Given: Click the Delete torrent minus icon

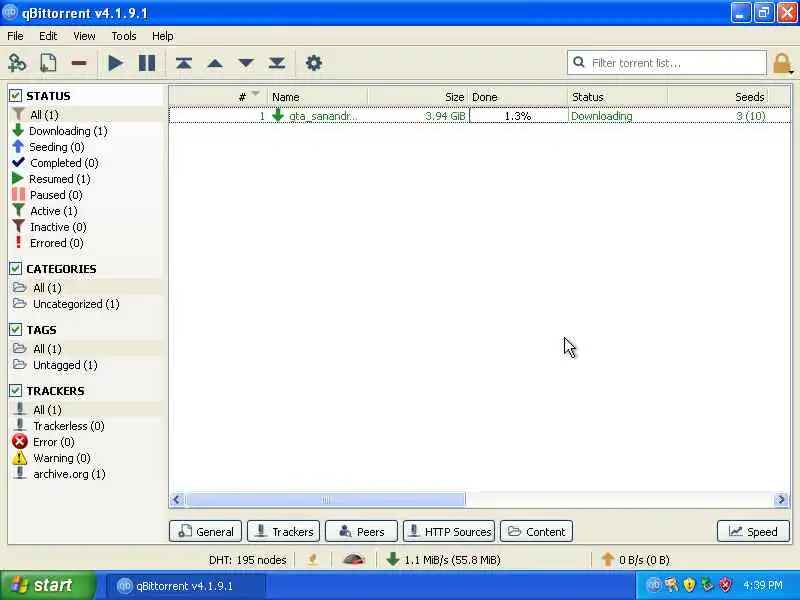Looking at the screenshot, I should point(79,63).
